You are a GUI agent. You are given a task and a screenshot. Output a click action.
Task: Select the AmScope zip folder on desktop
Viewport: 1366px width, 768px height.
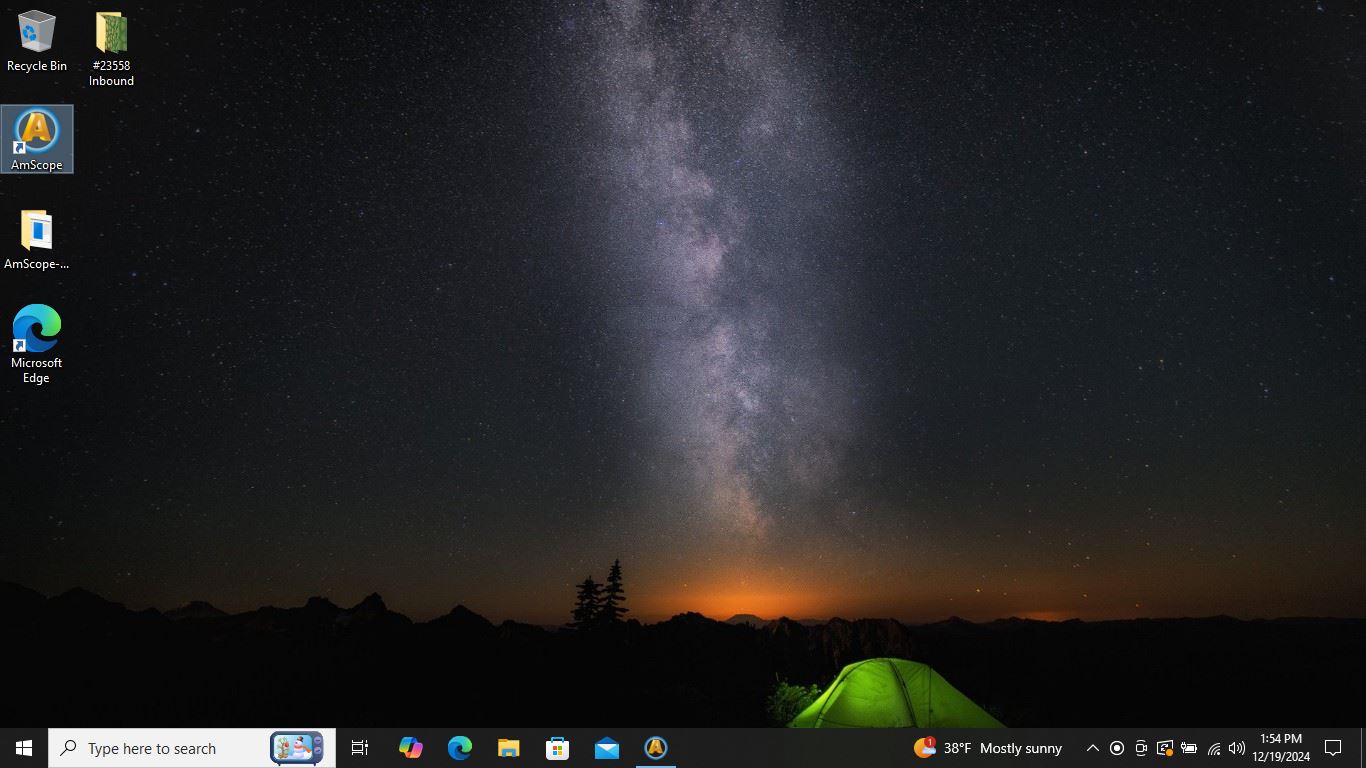(37, 238)
